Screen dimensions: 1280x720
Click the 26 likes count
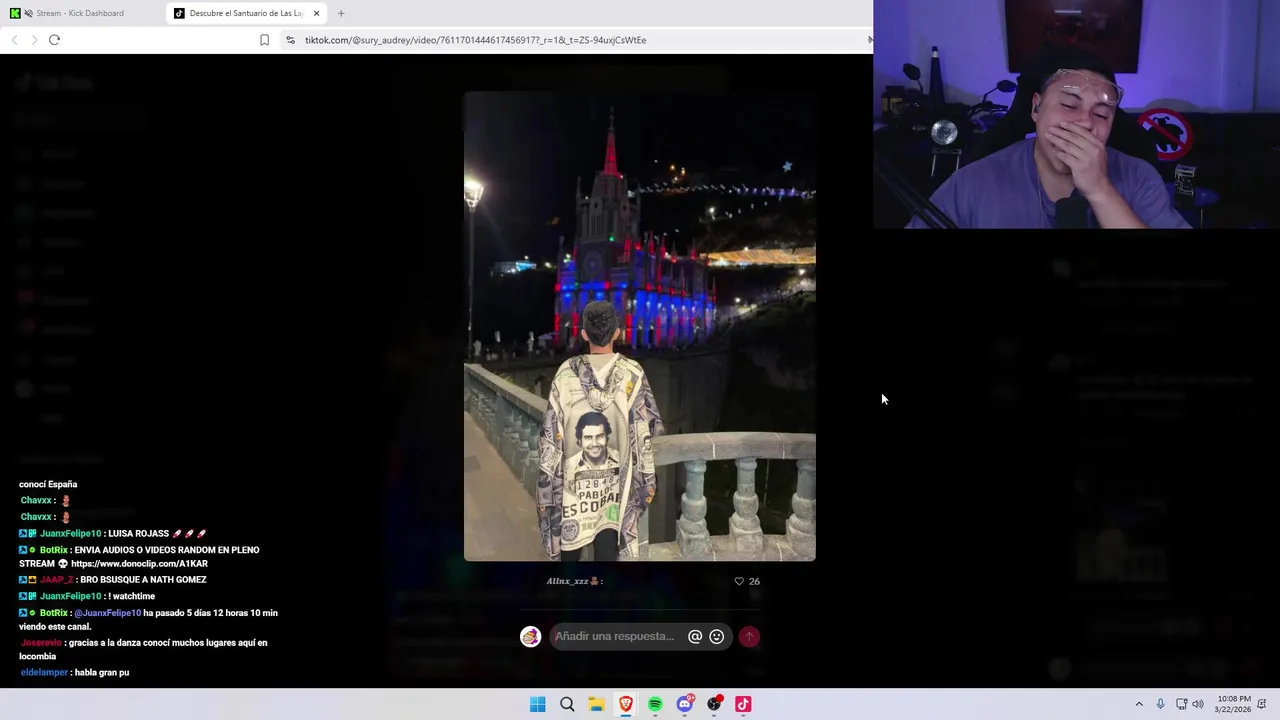754,581
